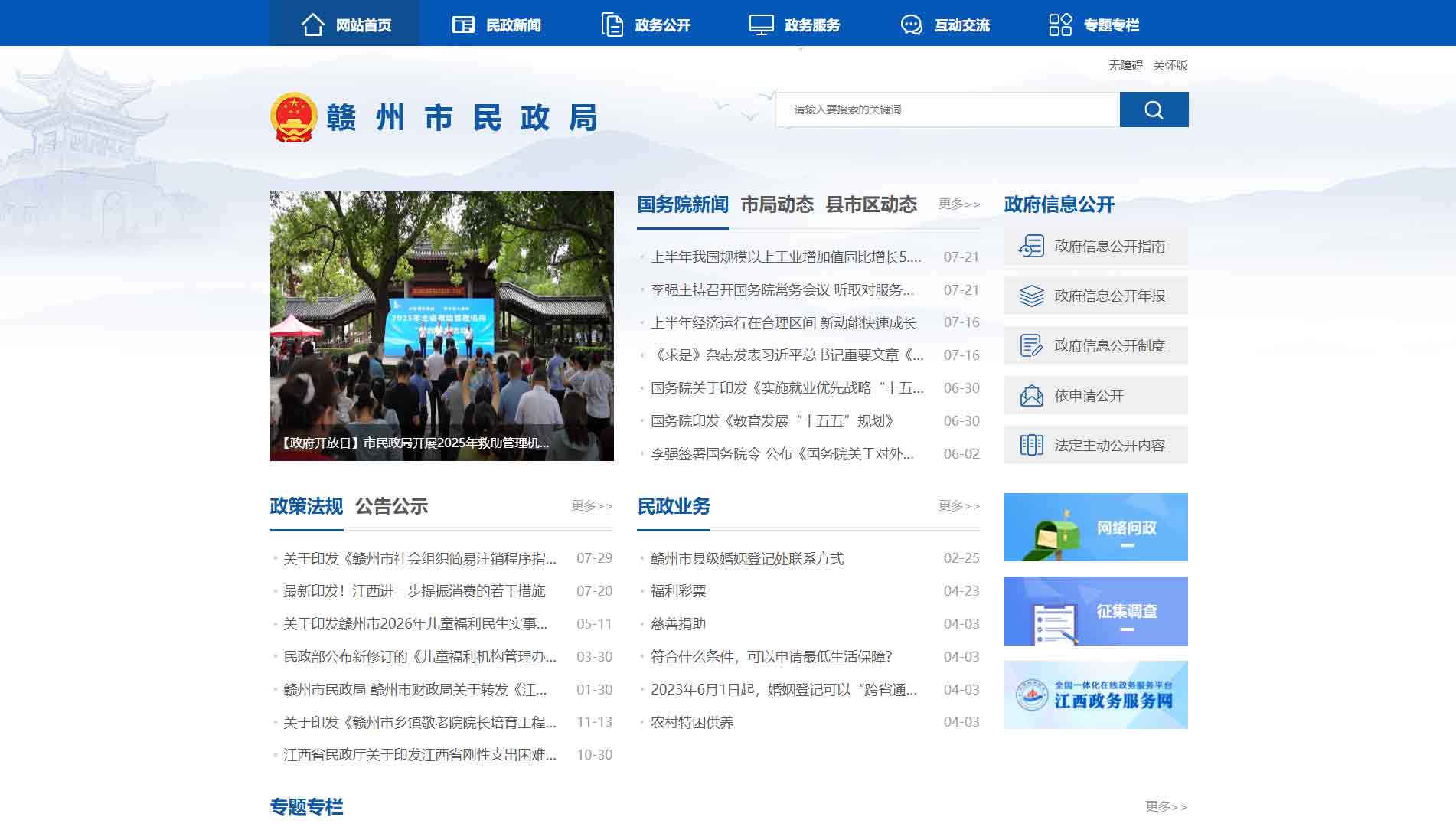Screen dimensions: 1456x827
Task: Switch to the 国务院新闻 tab
Action: 683,204
